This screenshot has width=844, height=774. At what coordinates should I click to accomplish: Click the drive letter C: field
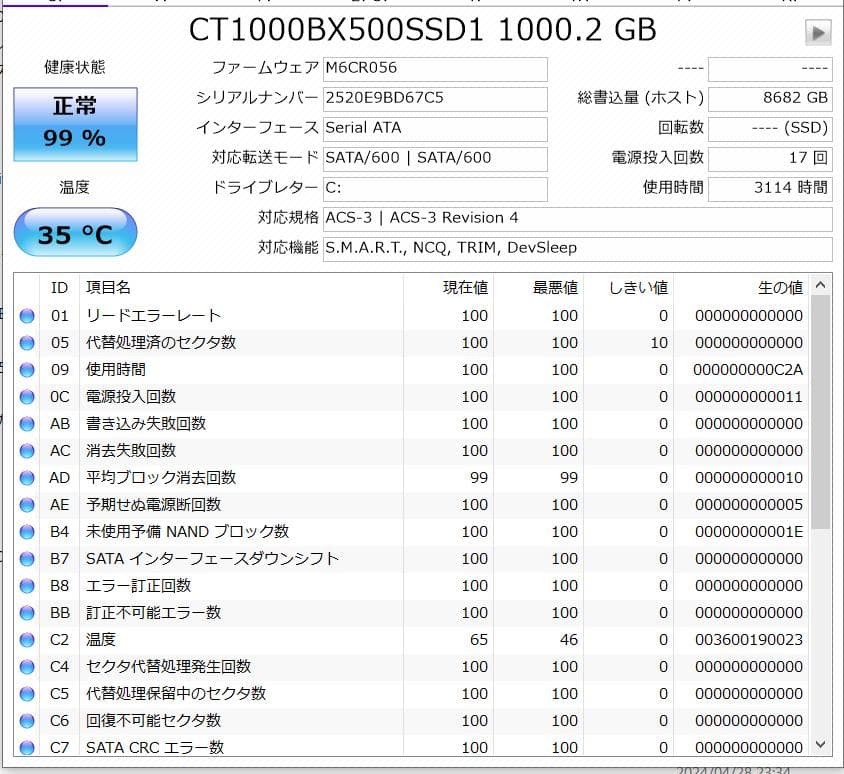pyautogui.click(x=435, y=189)
